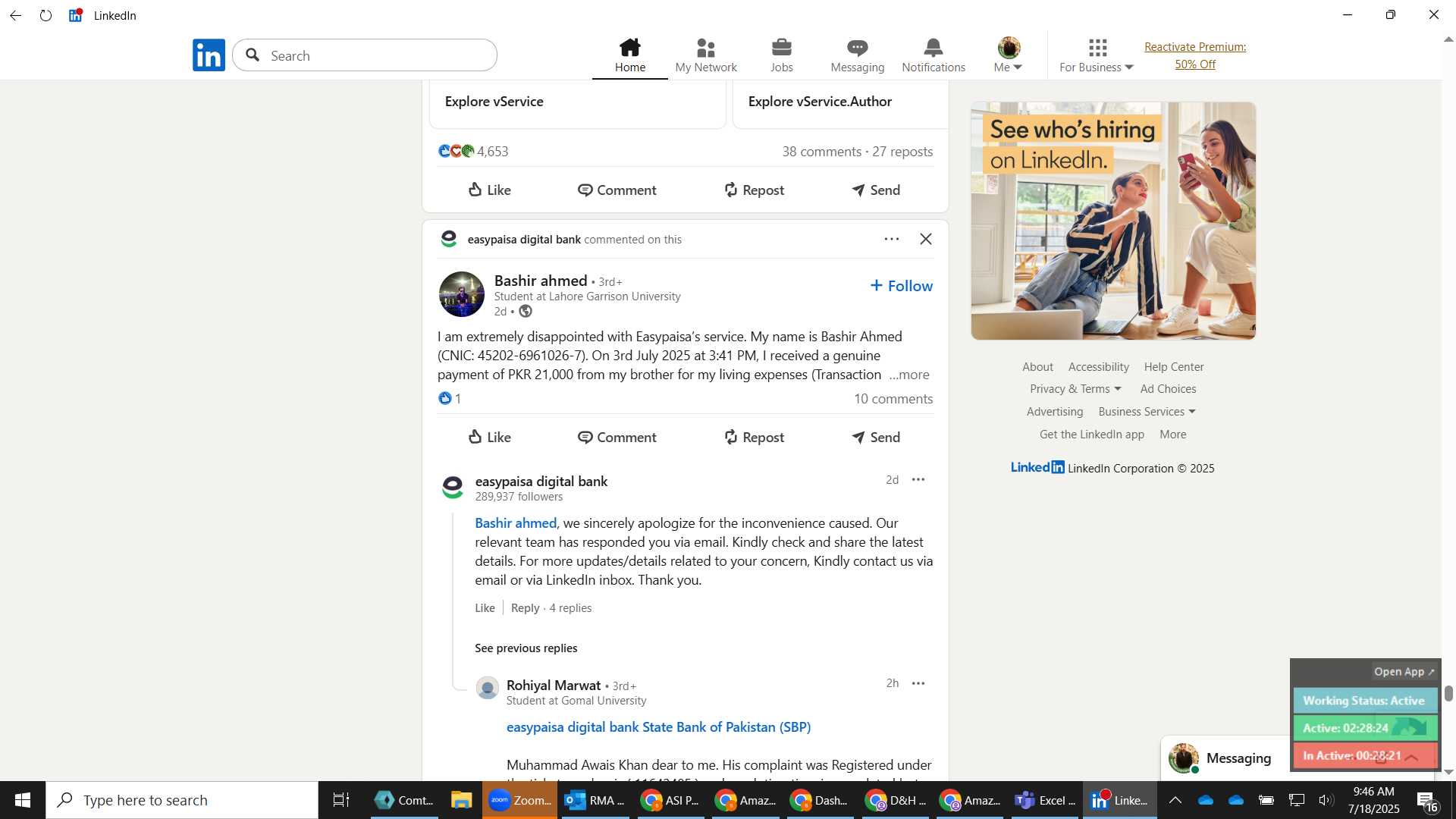
Task: Like the vService post
Action: (x=490, y=190)
